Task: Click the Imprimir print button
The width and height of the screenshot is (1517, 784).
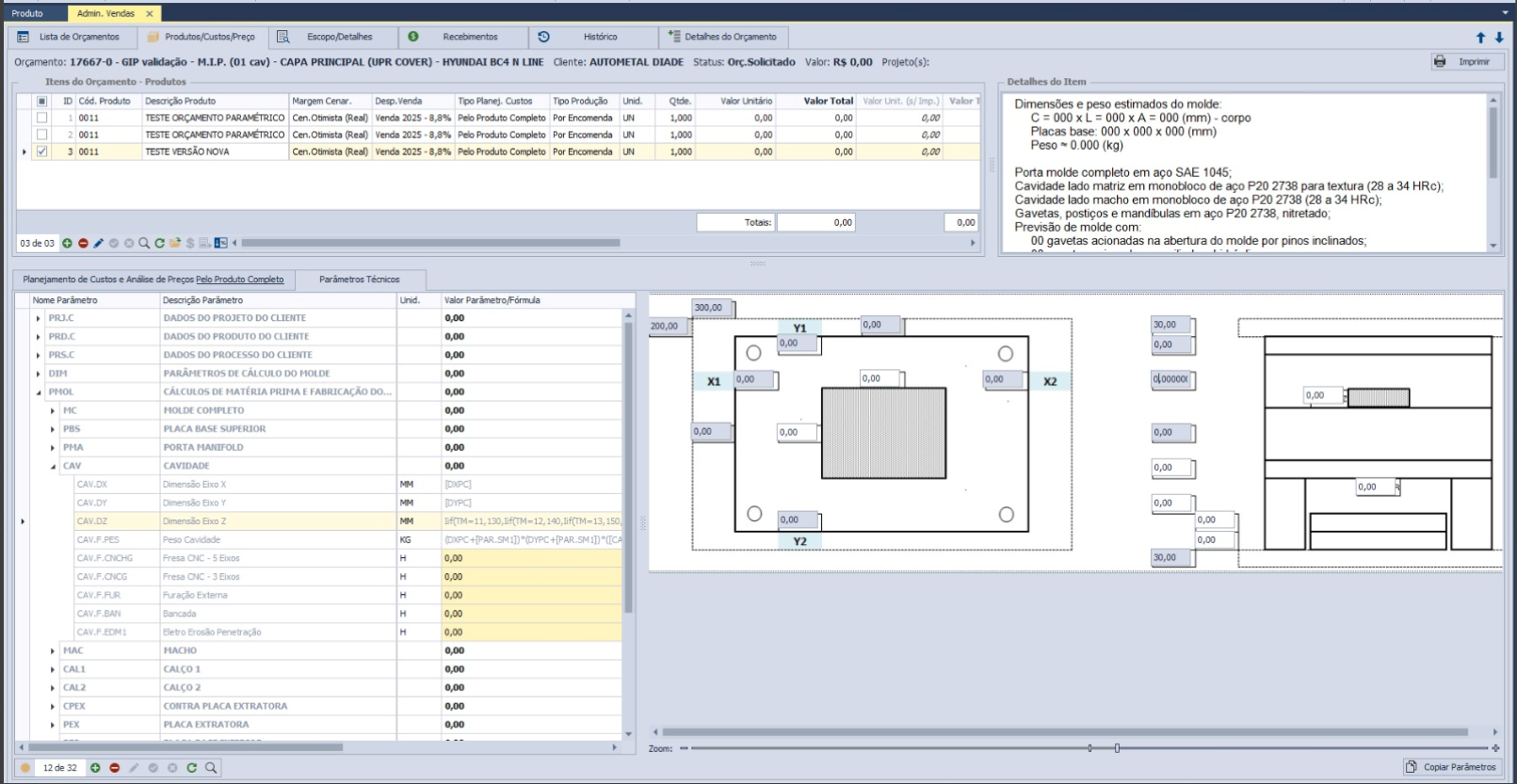Action: [x=1467, y=61]
